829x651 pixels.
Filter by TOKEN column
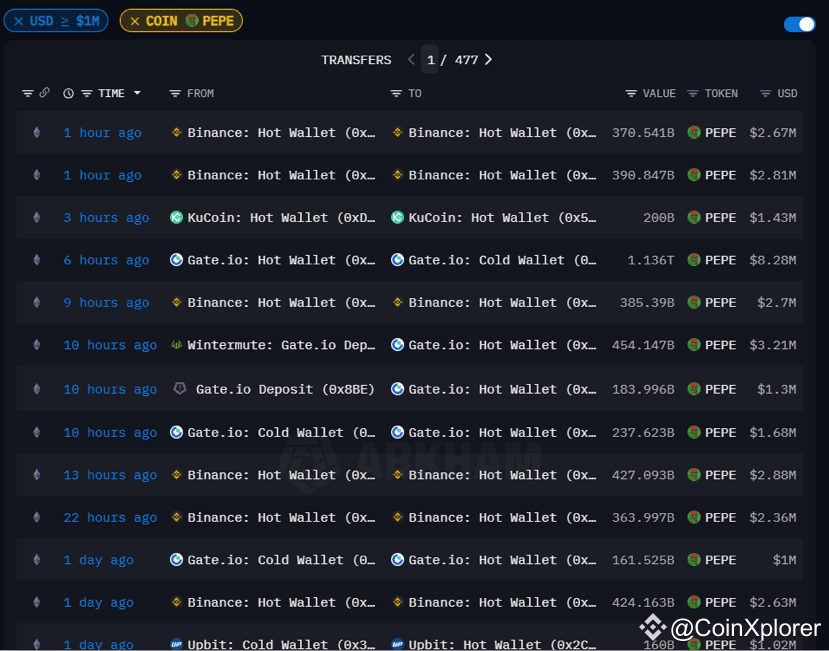point(692,94)
